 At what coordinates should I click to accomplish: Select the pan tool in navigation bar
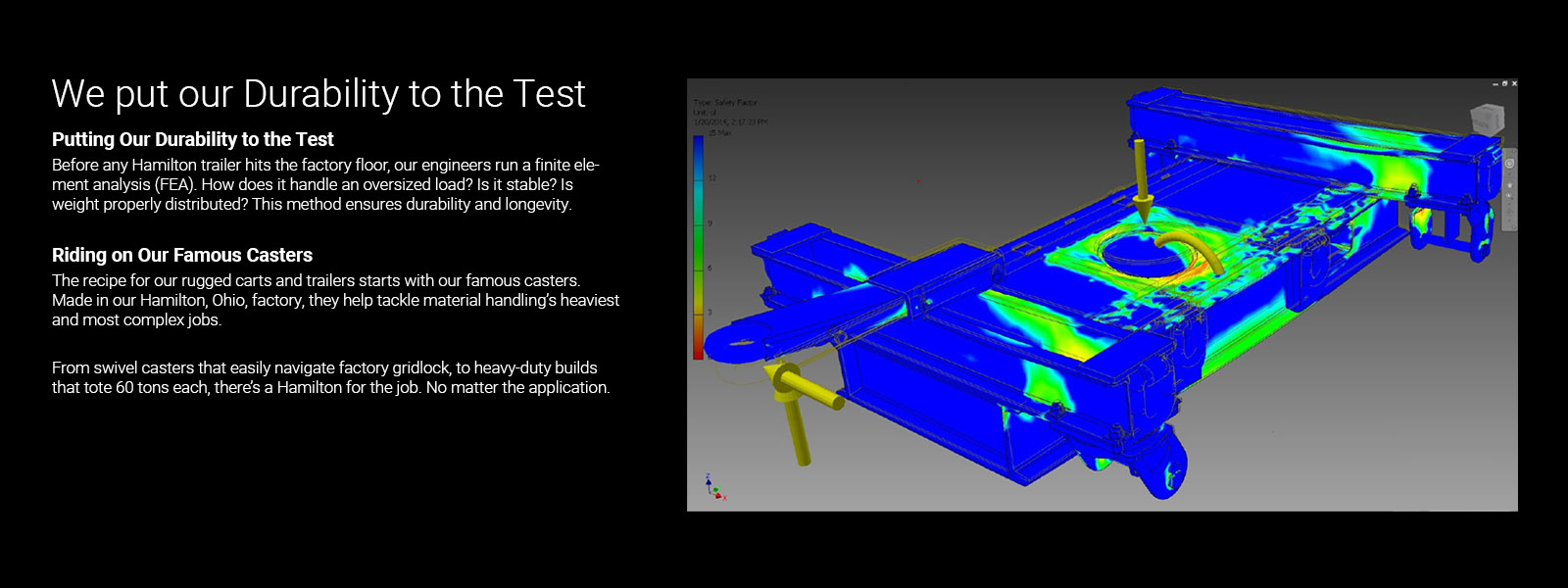click(x=1510, y=185)
